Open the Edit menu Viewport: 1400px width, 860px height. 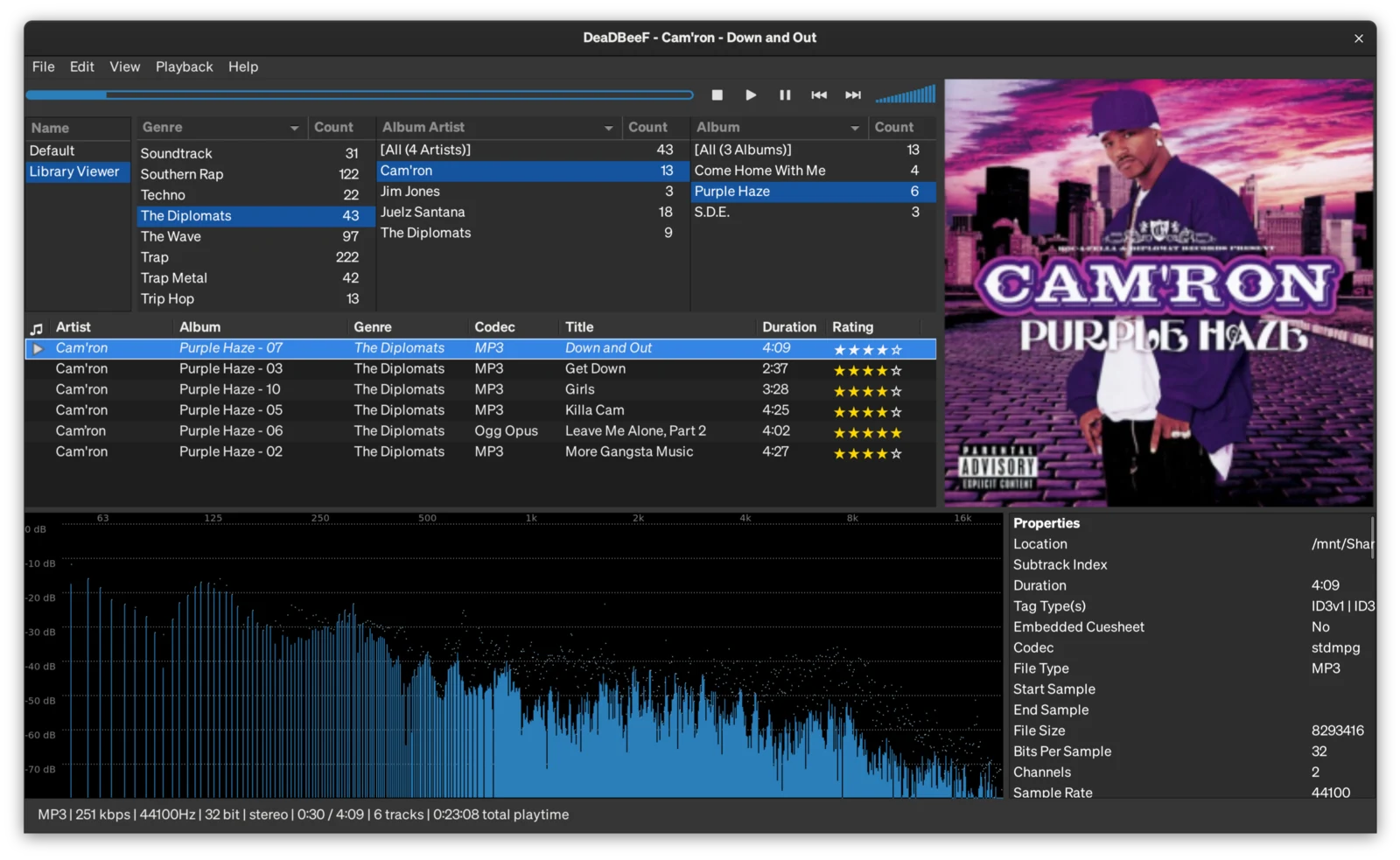[81, 66]
